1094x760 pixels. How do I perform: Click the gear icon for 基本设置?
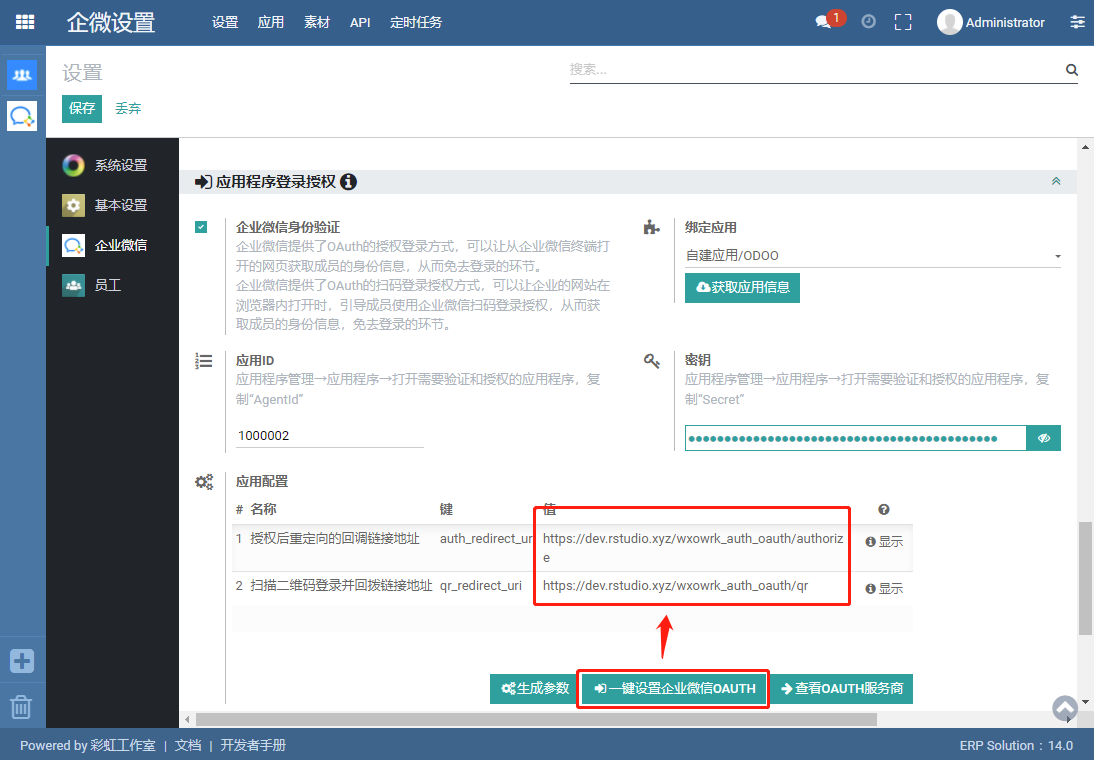pyautogui.click(x=73, y=205)
